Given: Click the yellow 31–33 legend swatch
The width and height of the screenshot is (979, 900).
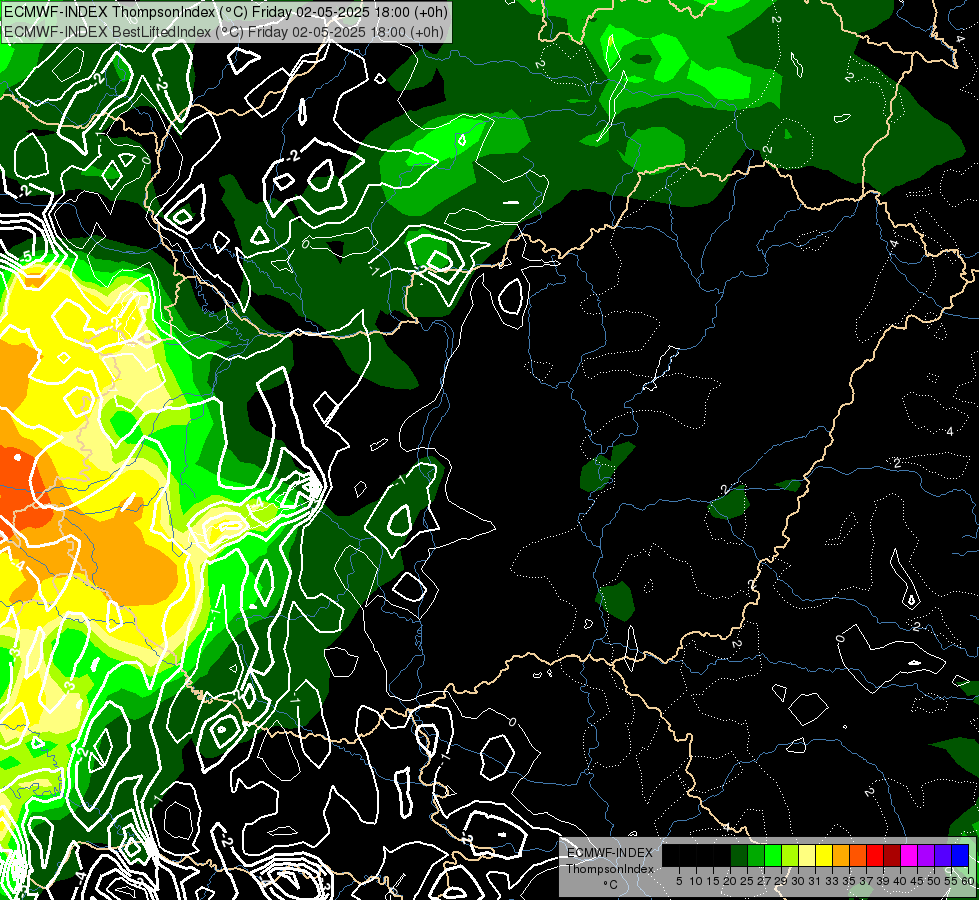Looking at the screenshot, I should coord(824,855).
